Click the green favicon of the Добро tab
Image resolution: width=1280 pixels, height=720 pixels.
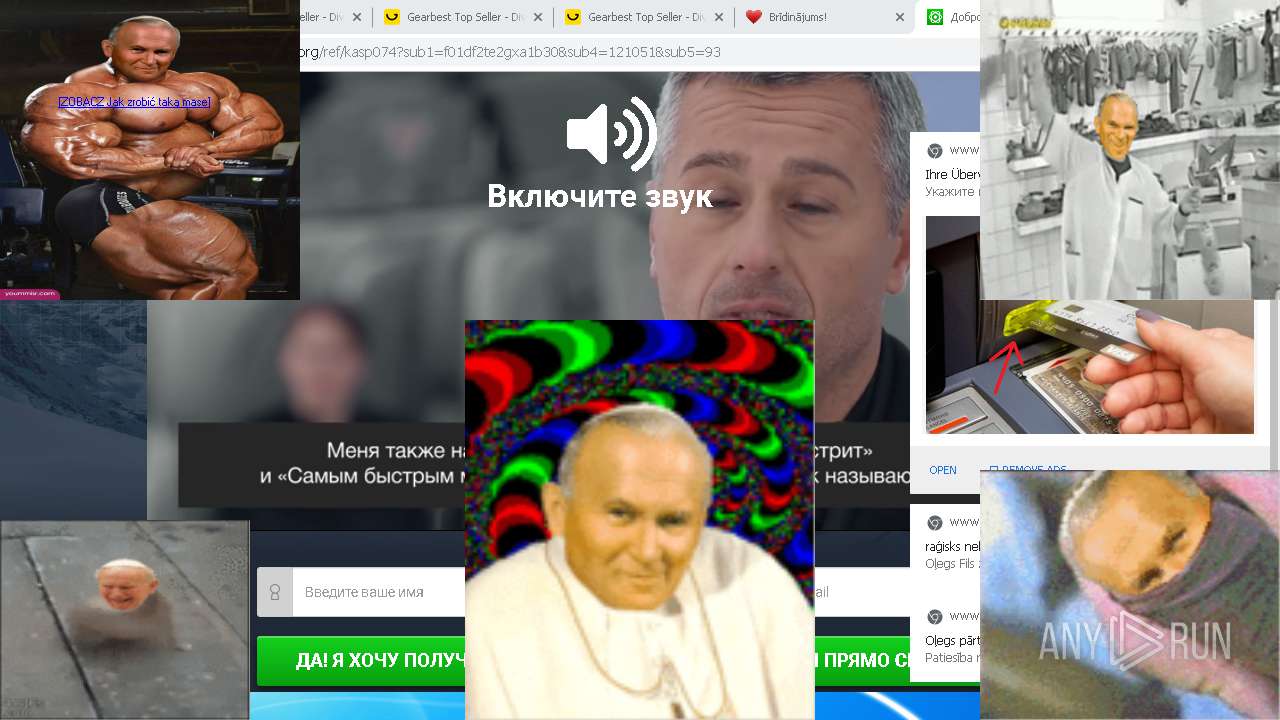click(x=935, y=17)
